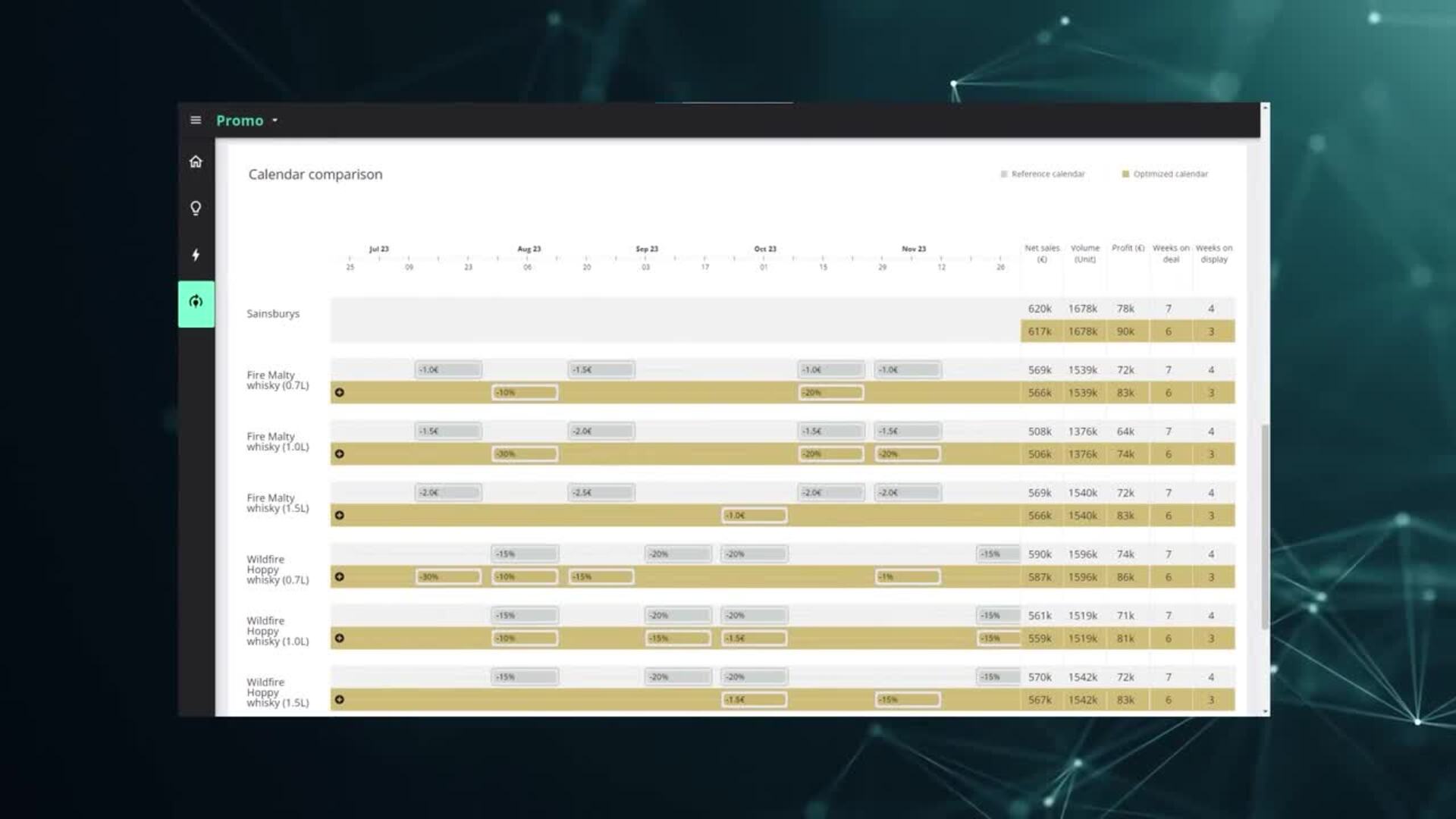Viewport: 1456px width, 819px height.
Task: Click the Promo title in top bar
Action: pos(240,121)
